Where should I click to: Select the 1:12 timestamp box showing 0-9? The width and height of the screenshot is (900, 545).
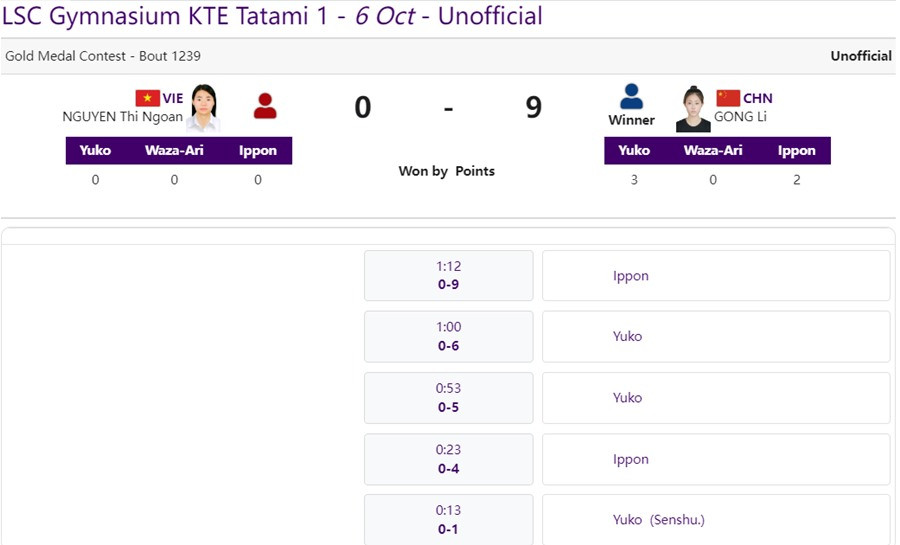click(448, 275)
